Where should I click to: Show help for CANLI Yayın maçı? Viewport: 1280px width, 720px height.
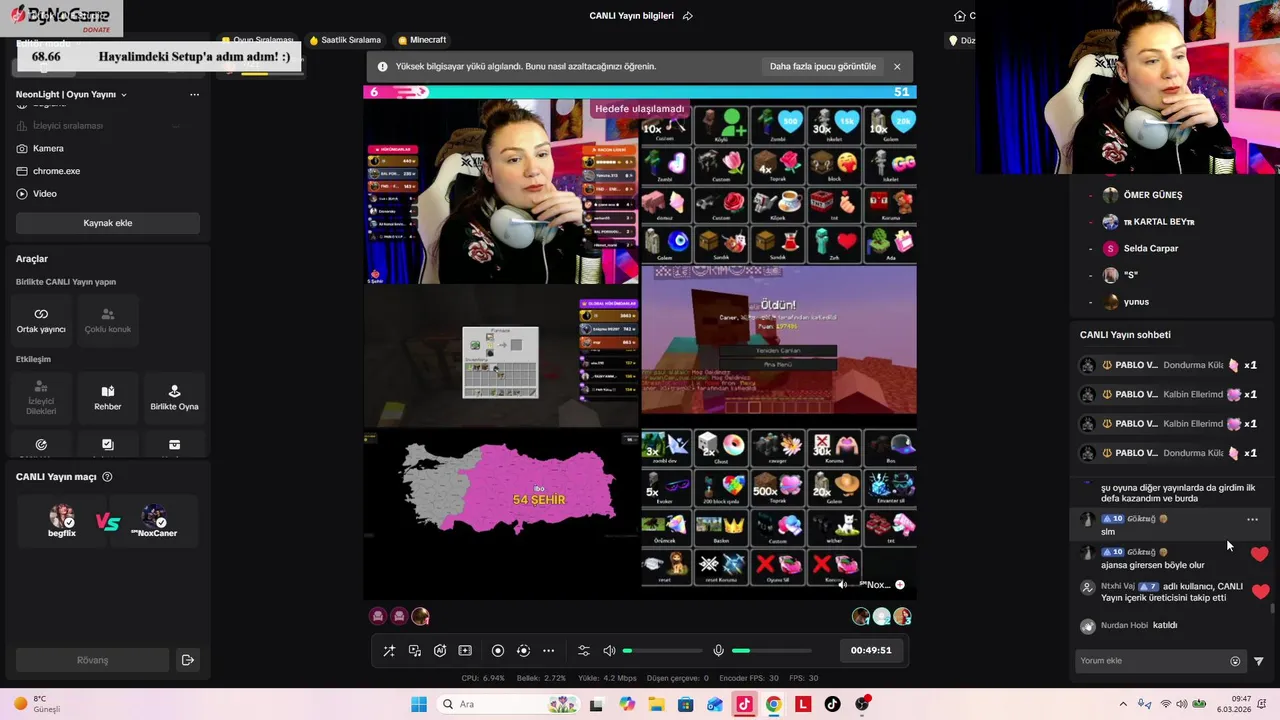tap(107, 477)
